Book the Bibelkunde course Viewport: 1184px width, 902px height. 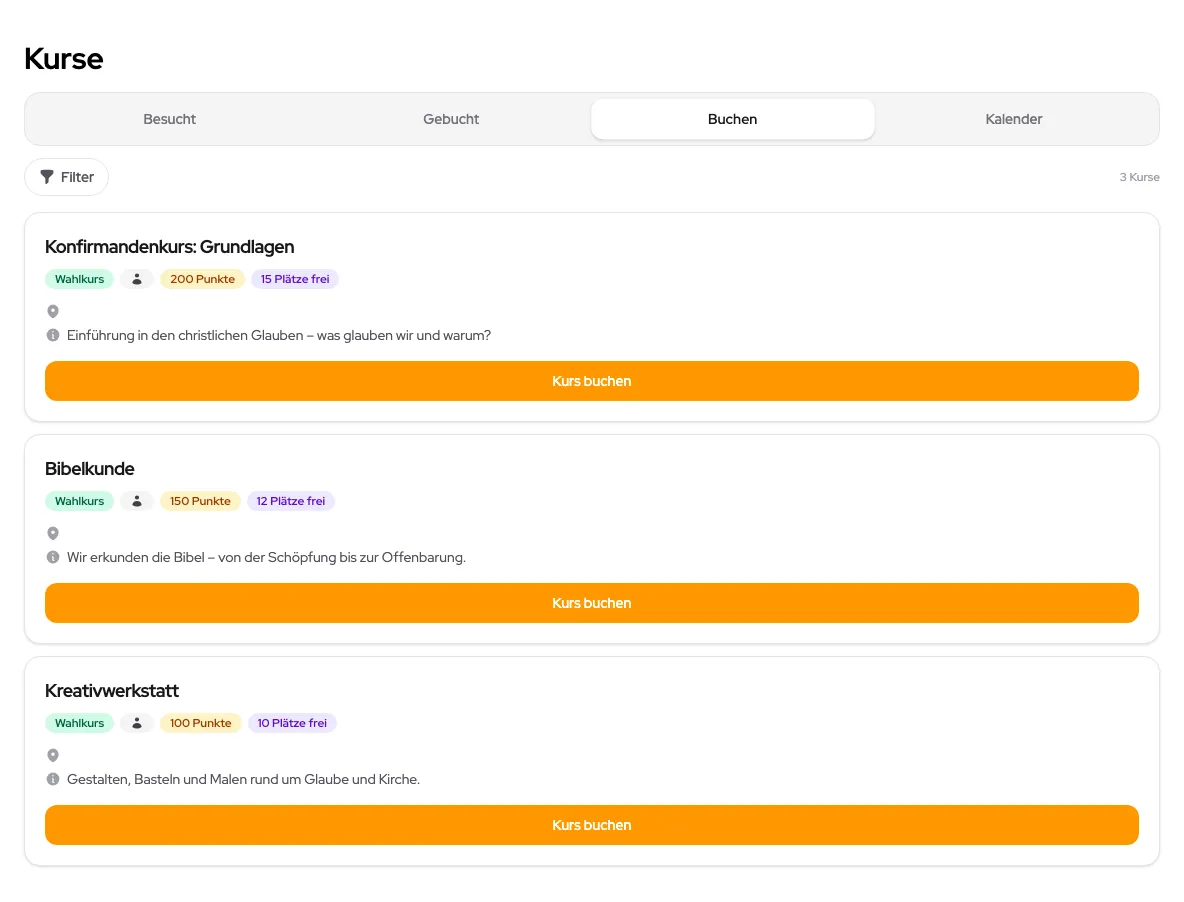(x=592, y=603)
